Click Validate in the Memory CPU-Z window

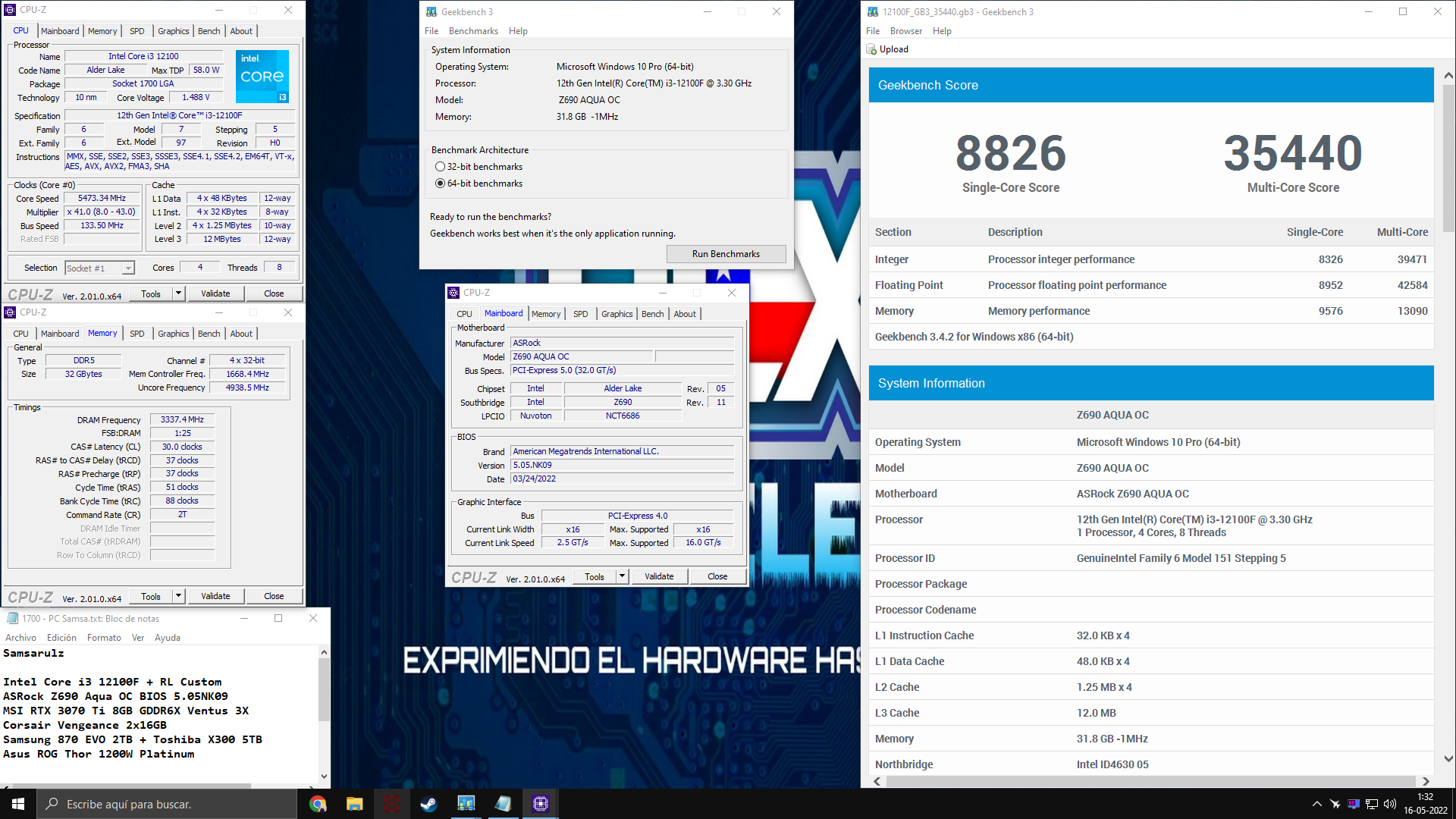[x=215, y=596]
